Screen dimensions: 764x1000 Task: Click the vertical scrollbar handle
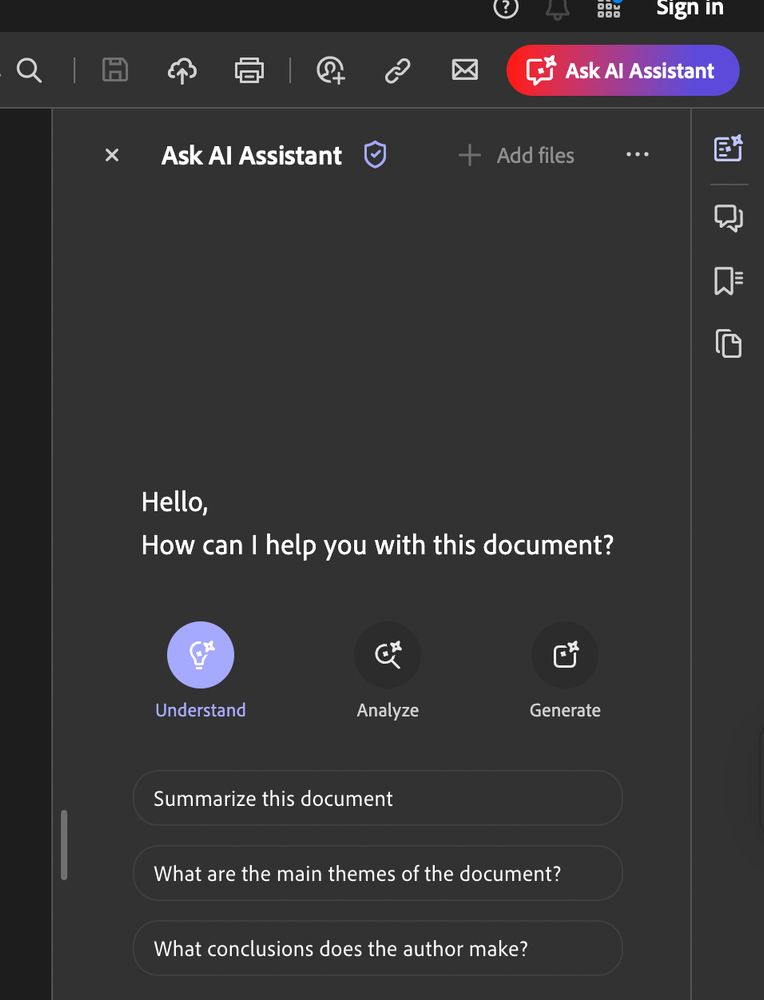64,845
